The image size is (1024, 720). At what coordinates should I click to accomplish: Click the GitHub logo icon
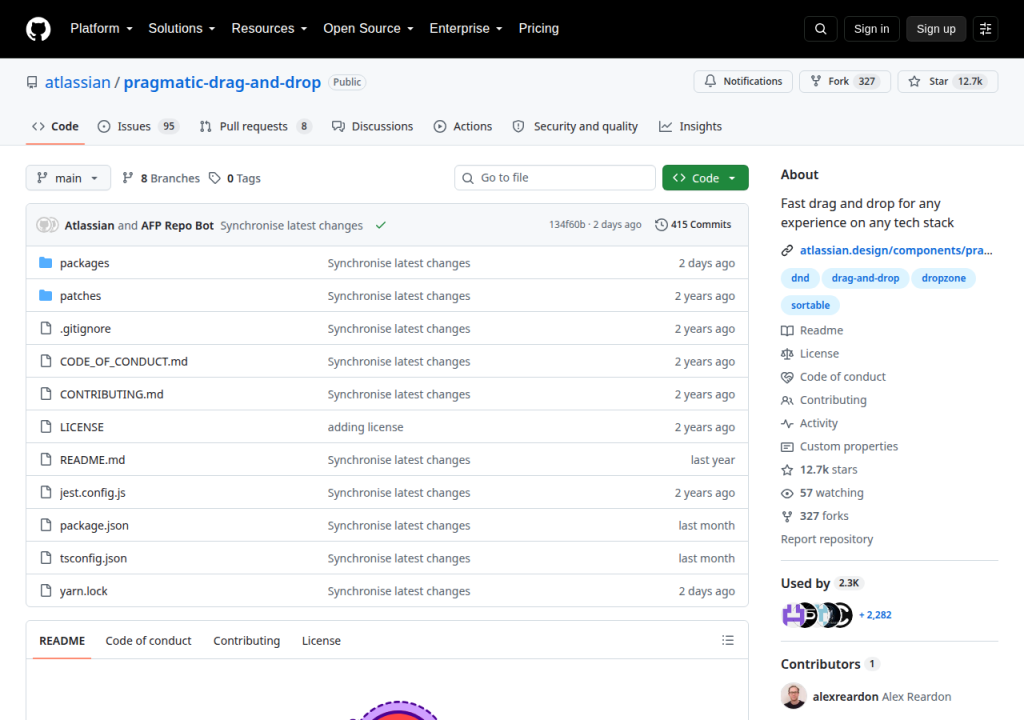pyautogui.click(x=38, y=29)
